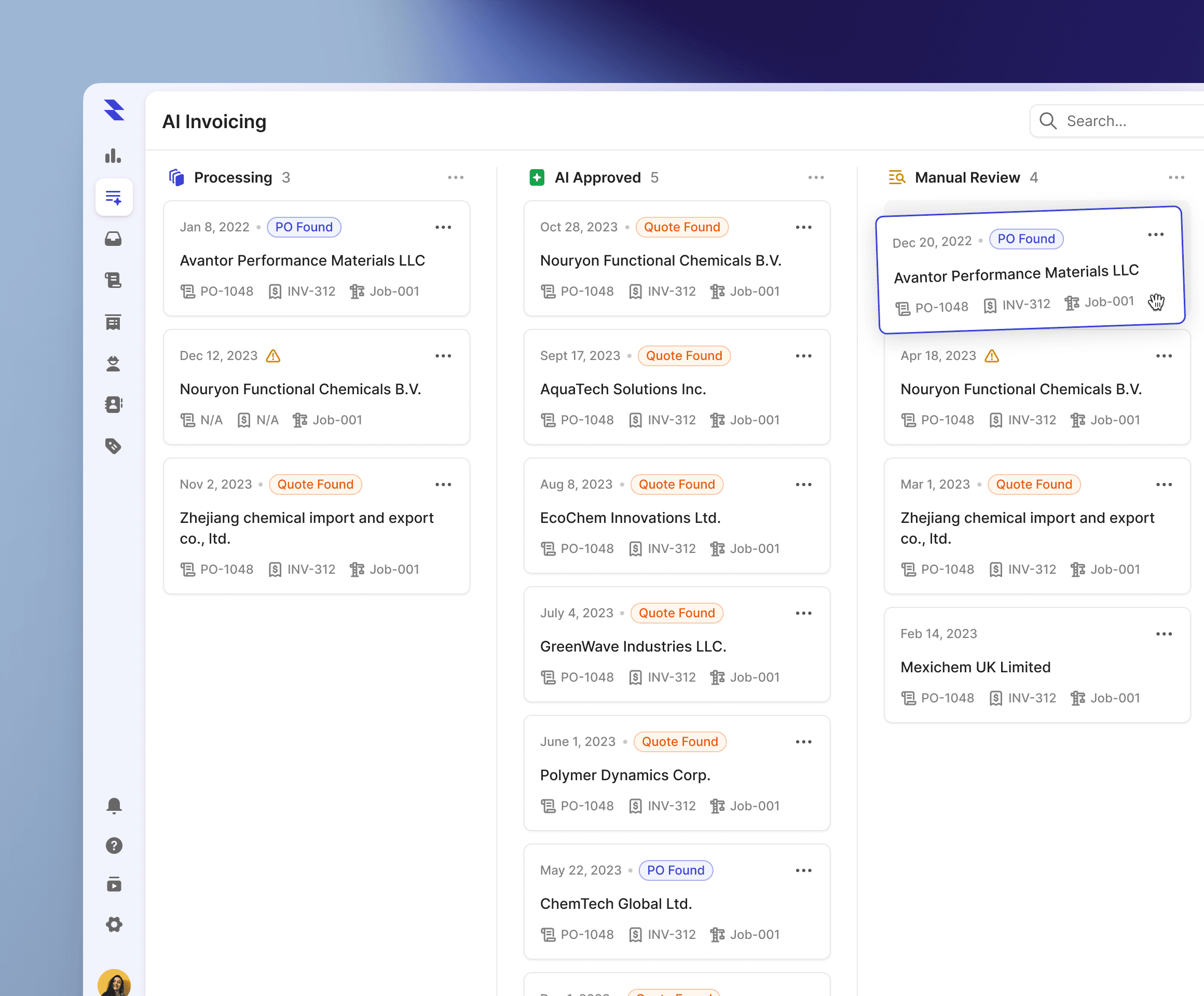
Task: Open the GreenWave Industries LLC. card title
Action: click(x=633, y=647)
